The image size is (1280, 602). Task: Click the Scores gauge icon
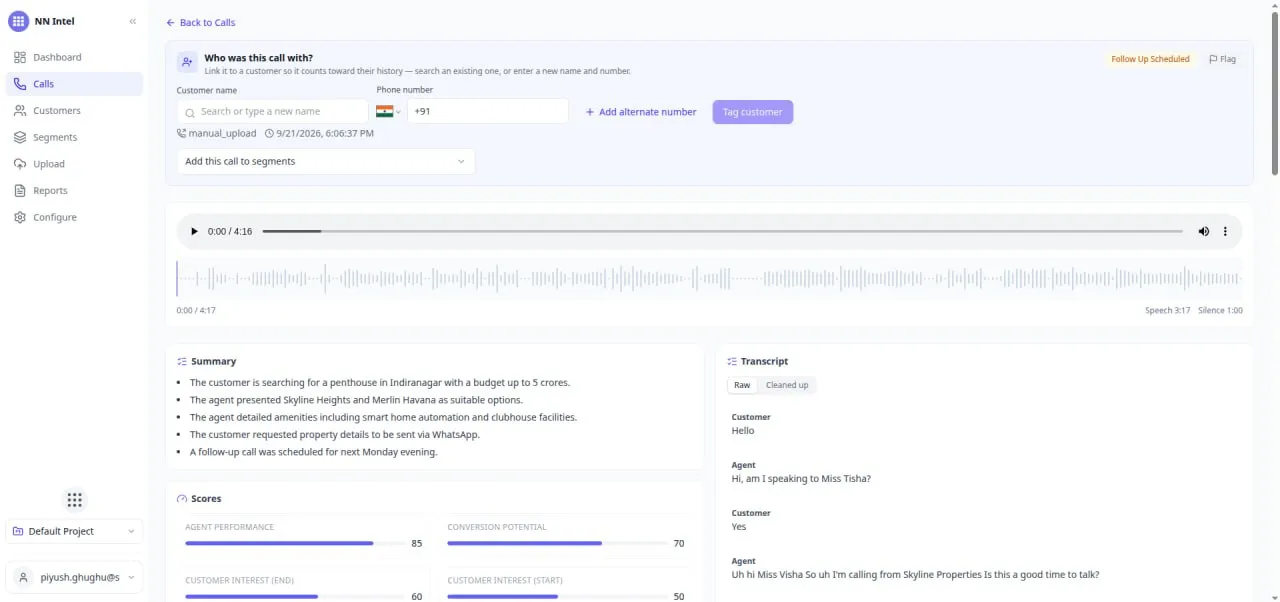tap(182, 499)
